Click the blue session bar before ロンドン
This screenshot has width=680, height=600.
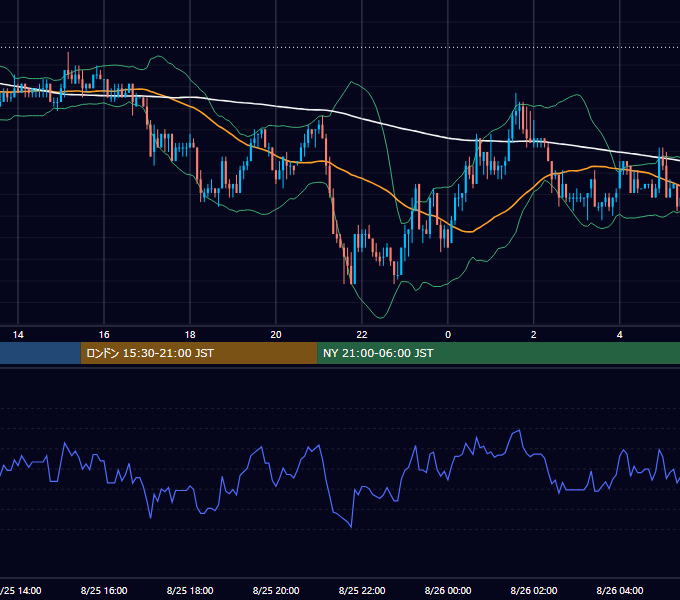(x=40, y=353)
